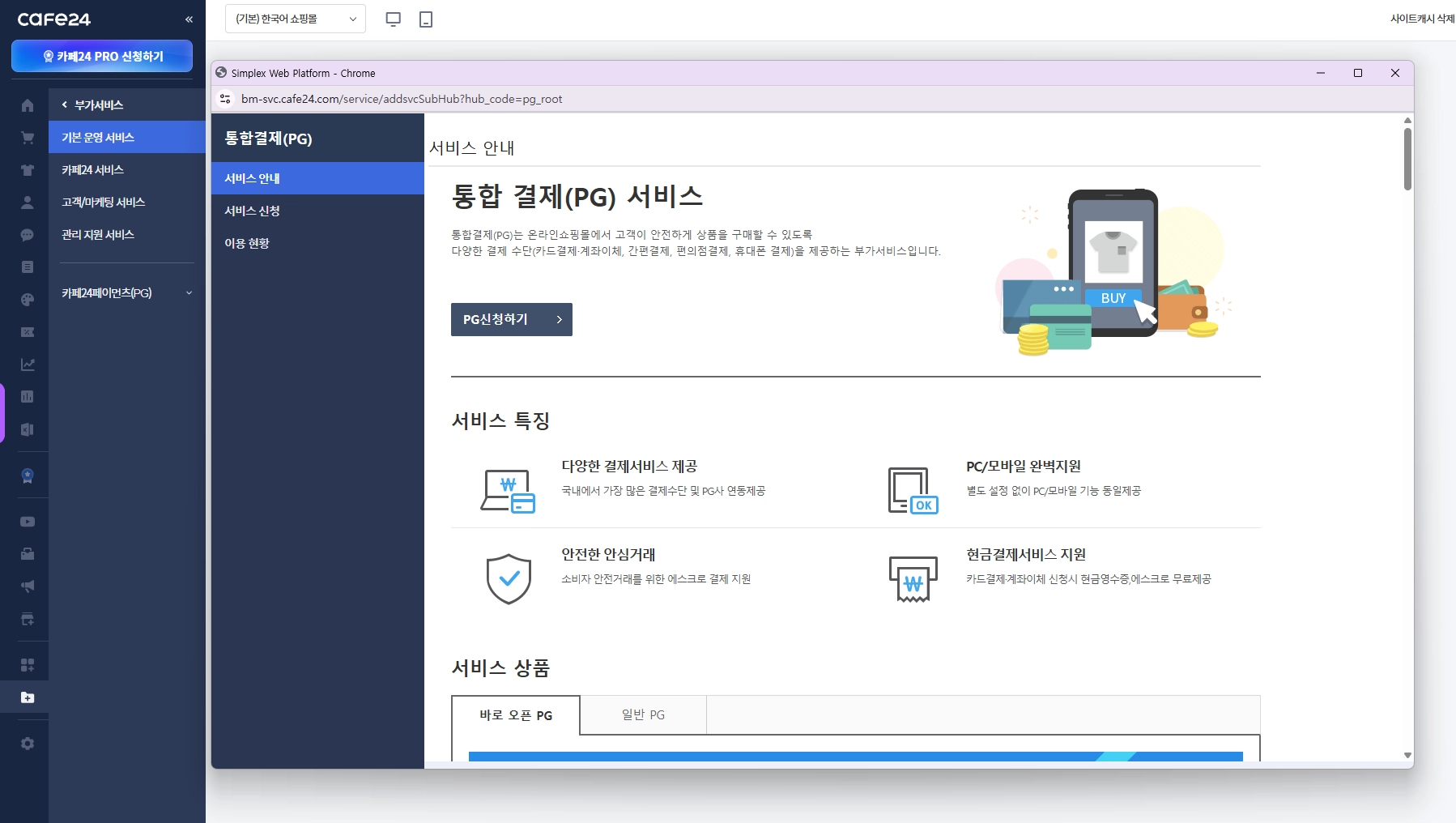The image size is (1456, 823).
Task: Switch to mobile device preview icon
Action: [x=426, y=19]
